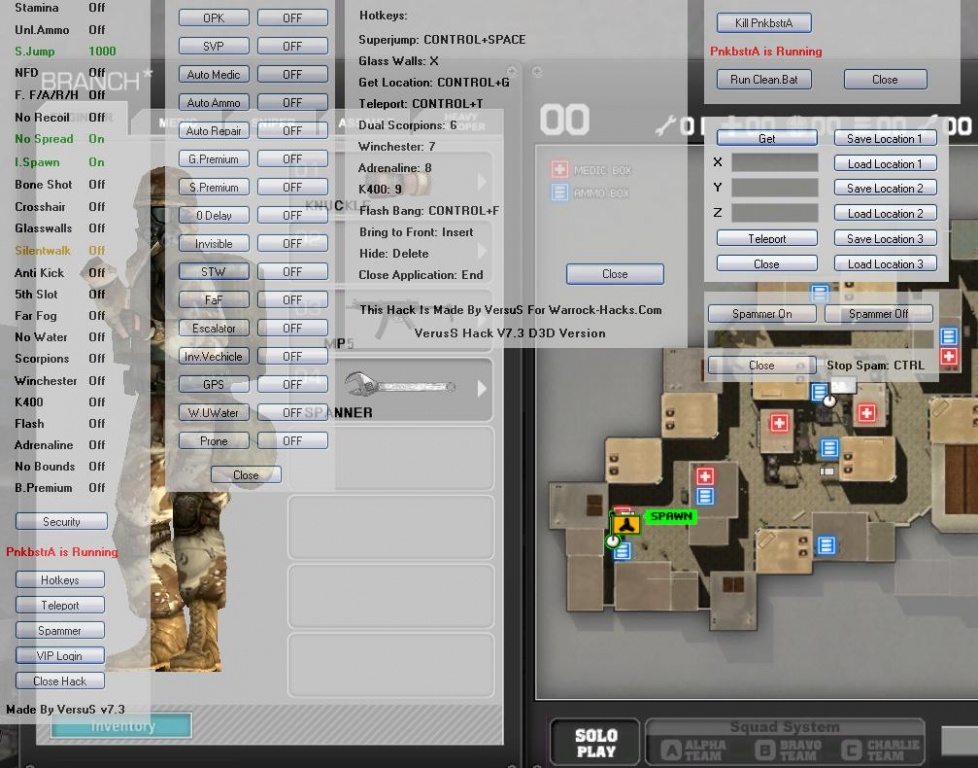The width and height of the screenshot is (978, 768).
Task: Toggle the OFF button beside FaF
Action: coord(293,300)
